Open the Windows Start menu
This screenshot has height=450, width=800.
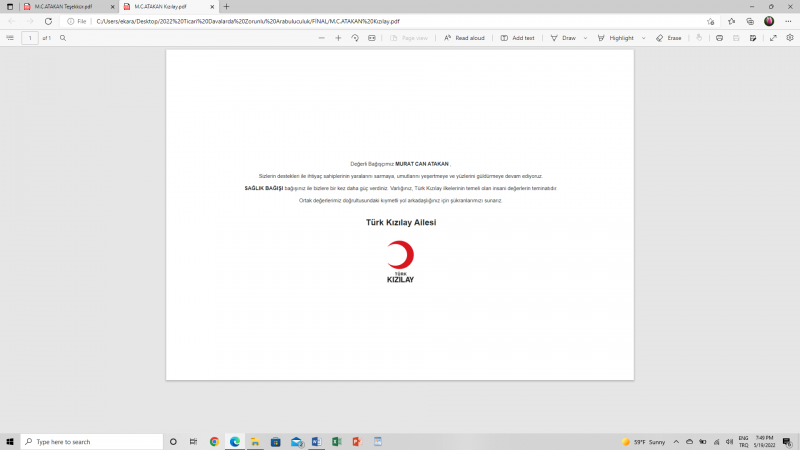(x=10, y=442)
